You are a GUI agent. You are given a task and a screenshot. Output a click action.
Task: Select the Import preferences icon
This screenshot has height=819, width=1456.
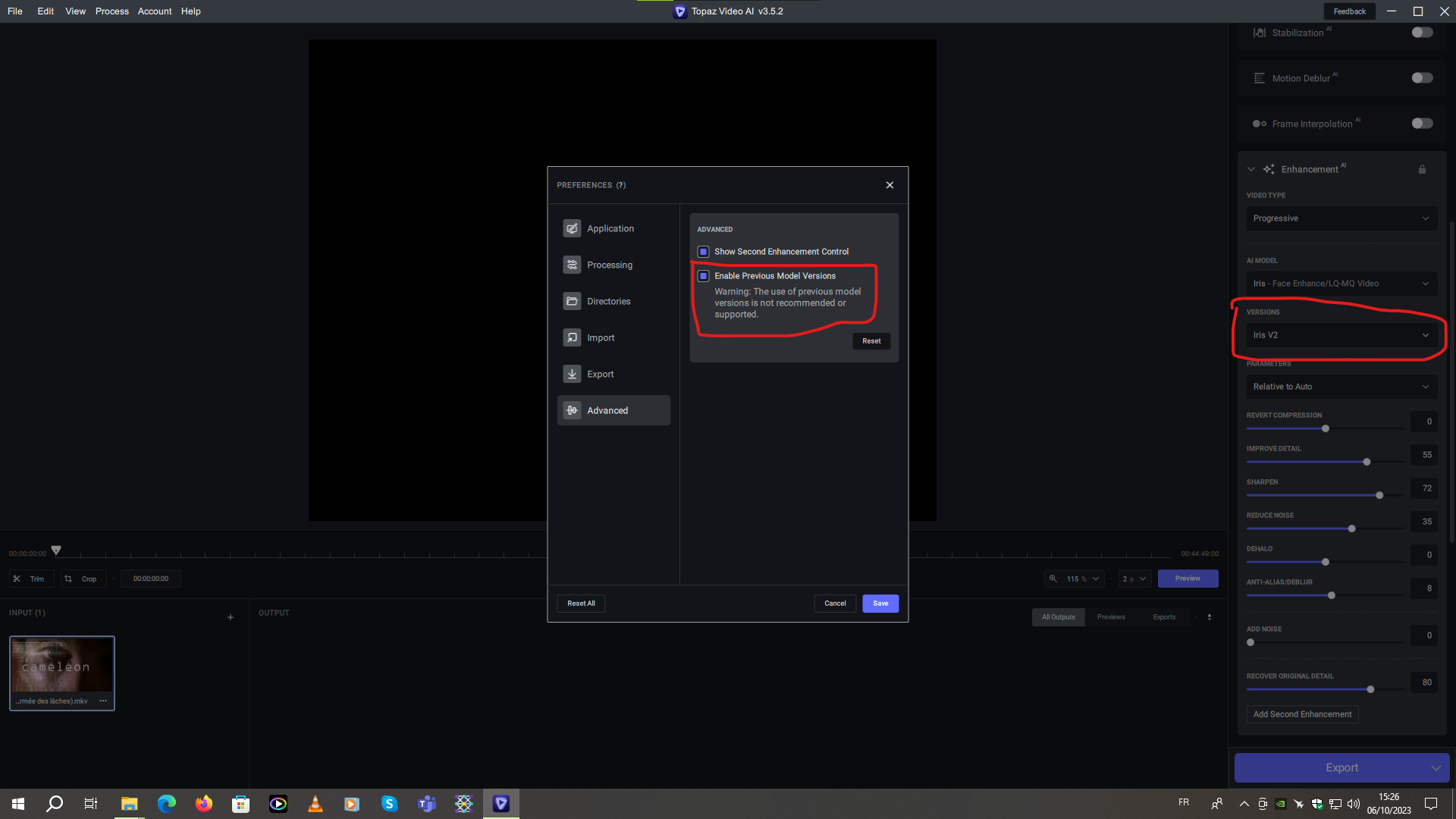(572, 337)
